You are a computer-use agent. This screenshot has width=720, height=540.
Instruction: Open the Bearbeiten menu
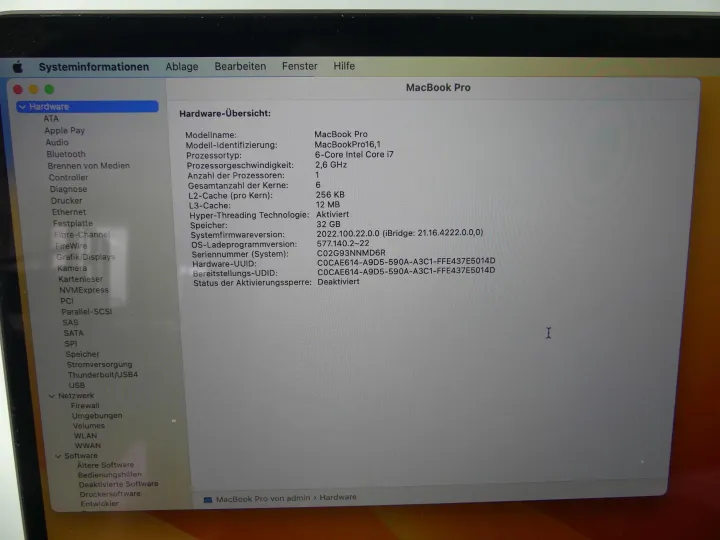[240, 66]
